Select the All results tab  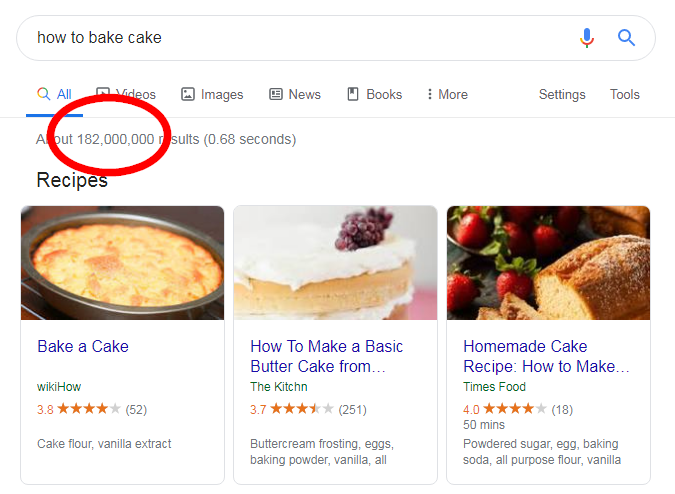[x=55, y=95]
